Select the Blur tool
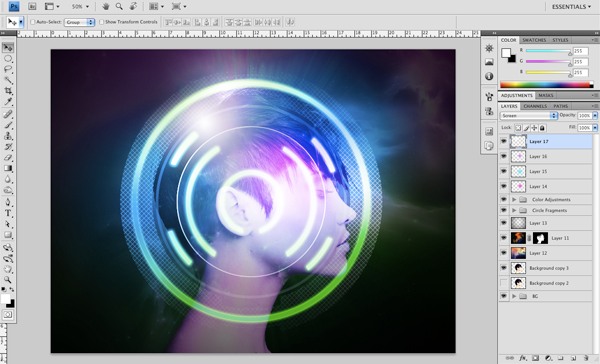600x364 pixels. (x=8, y=179)
